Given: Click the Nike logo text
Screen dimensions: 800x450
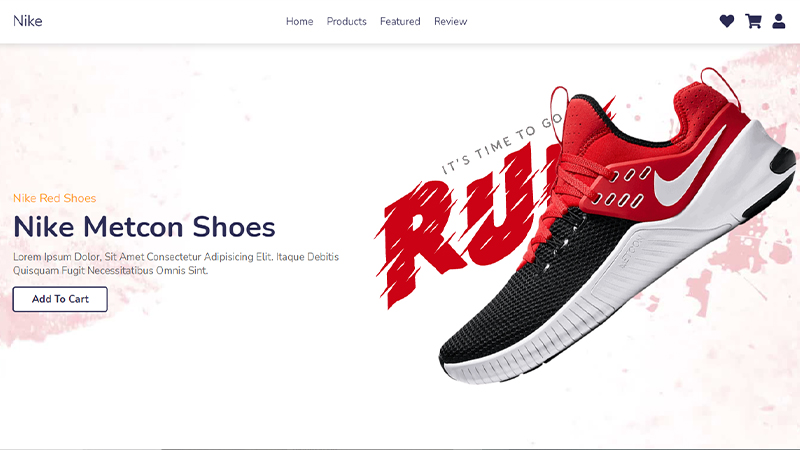Looking at the screenshot, I should point(28,21).
